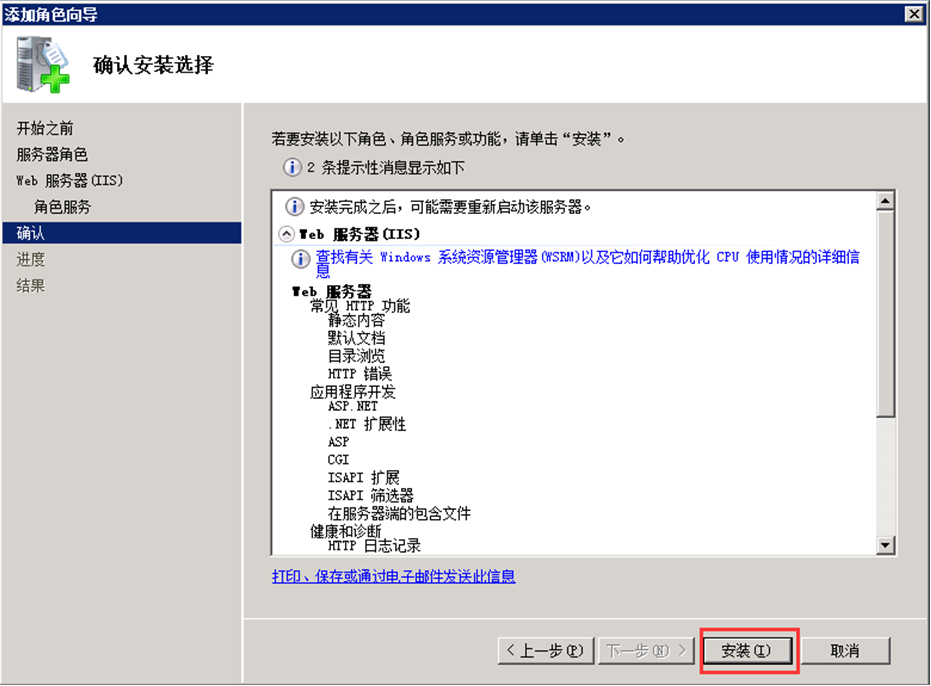The image size is (931, 686).
Task: Click the 取消 button
Action: coord(844,650)
